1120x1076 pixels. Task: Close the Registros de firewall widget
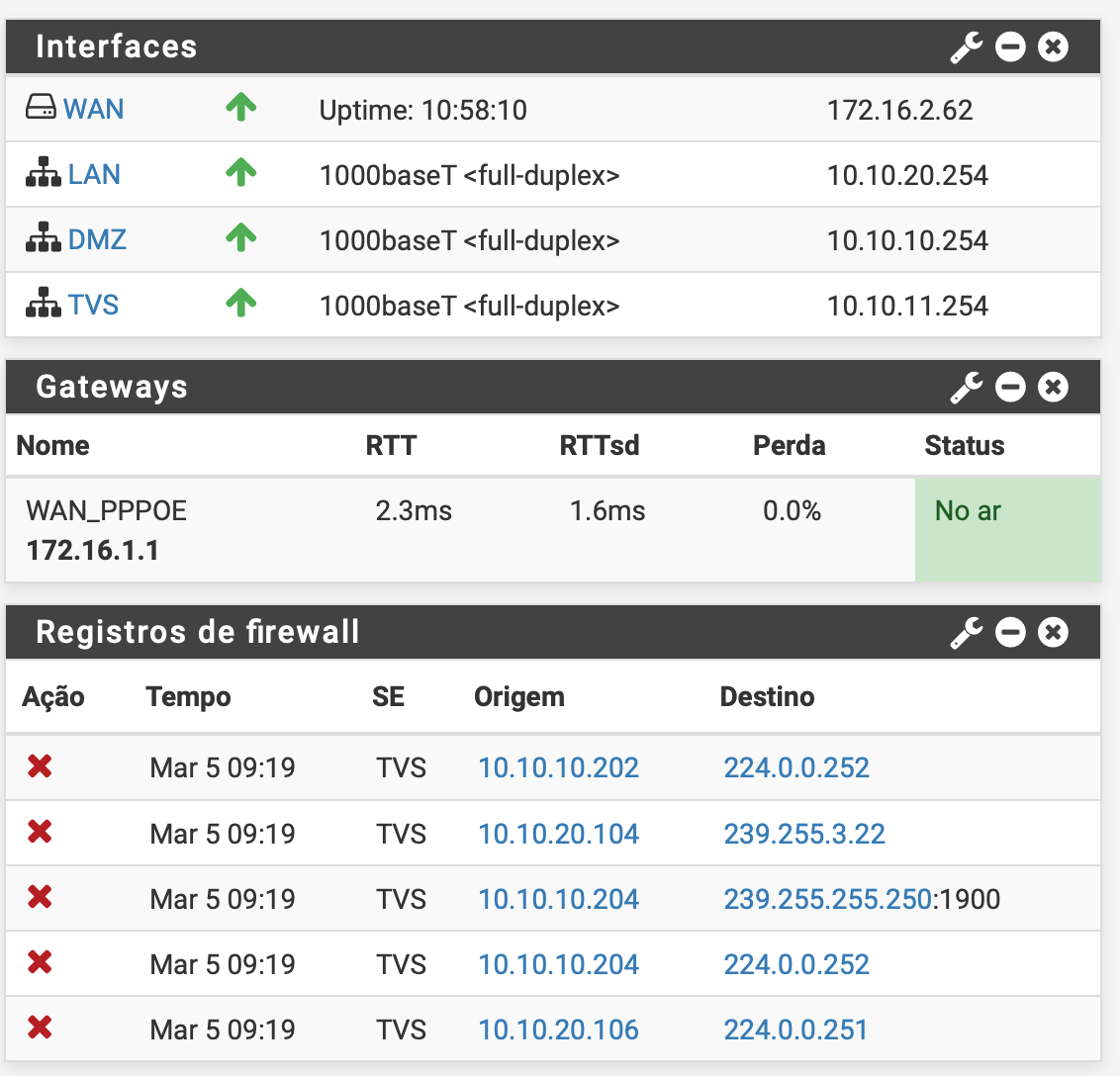tap(1054, 632)
